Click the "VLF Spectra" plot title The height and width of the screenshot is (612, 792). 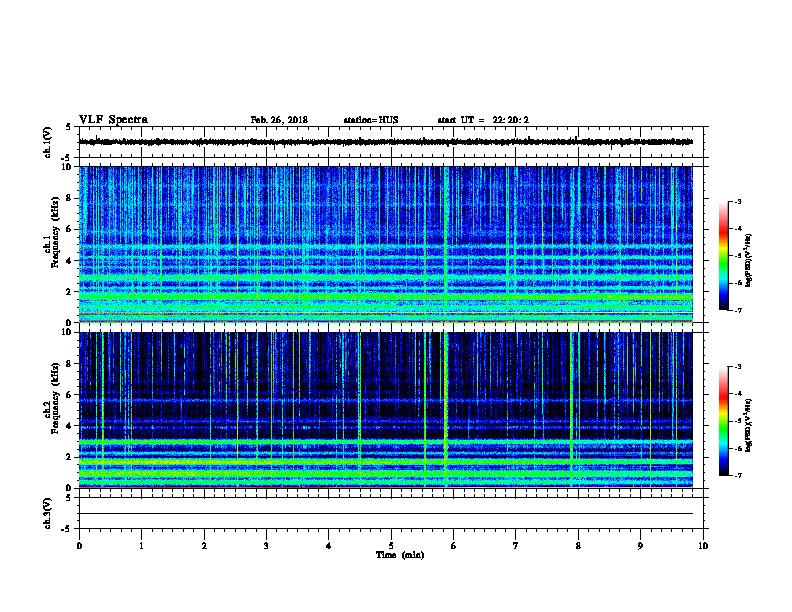pos(113,120)
